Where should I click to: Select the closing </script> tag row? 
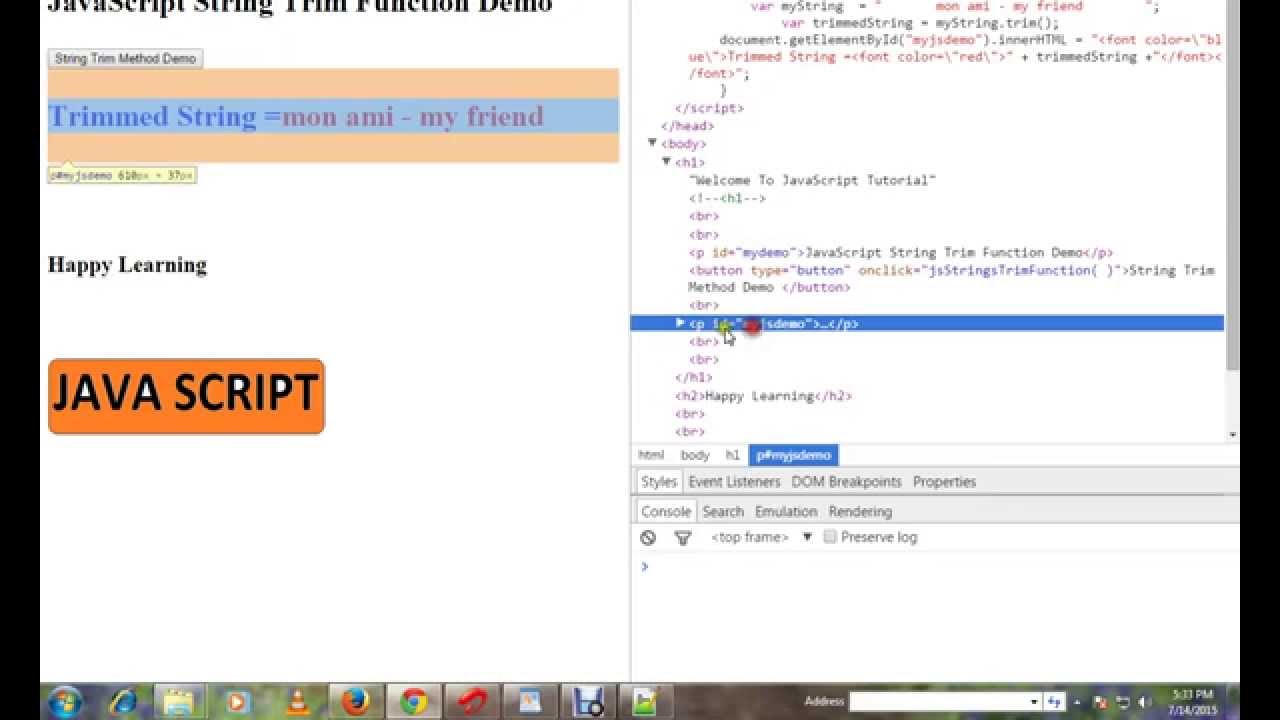click(x=709, y=108)
